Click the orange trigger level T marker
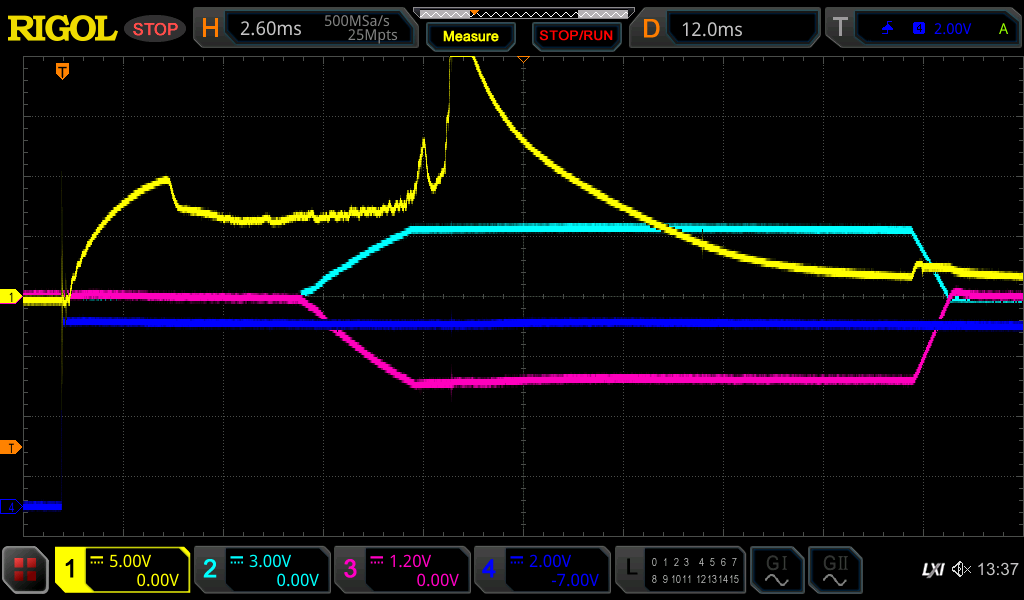 (x=11, y=446)
